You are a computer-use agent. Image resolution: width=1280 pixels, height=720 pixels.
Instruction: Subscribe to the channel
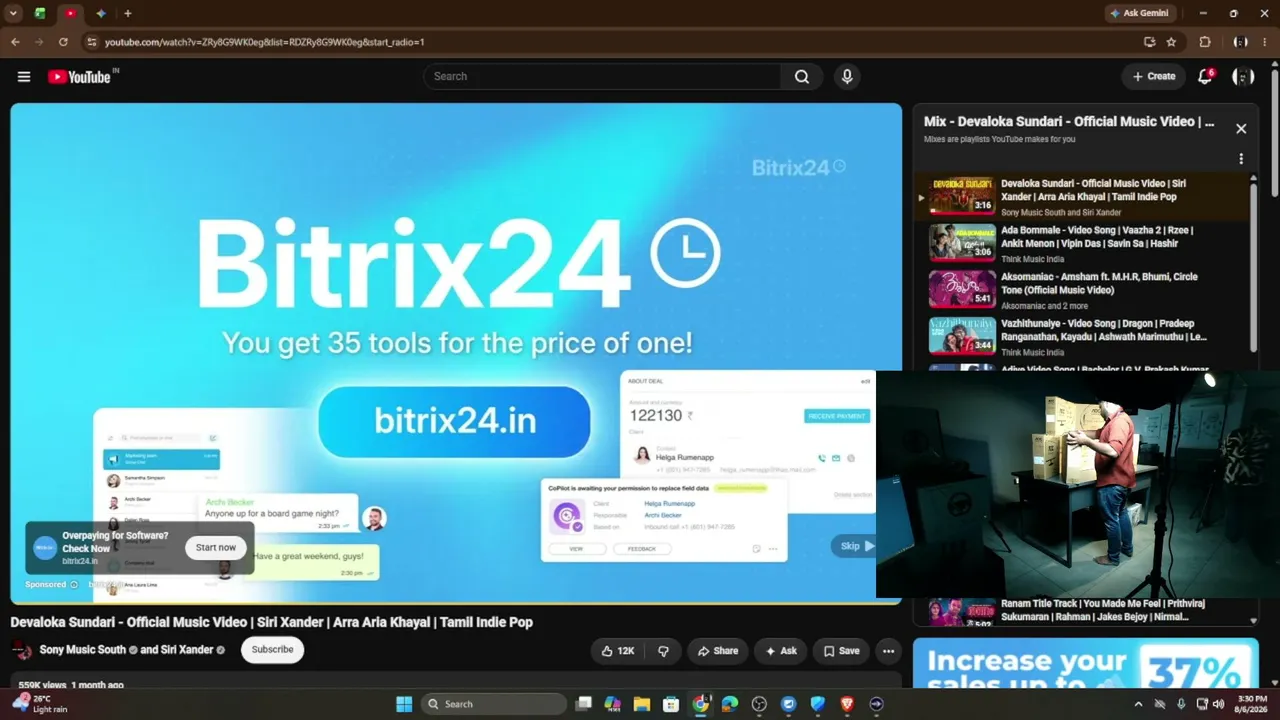tap(272, 650)
